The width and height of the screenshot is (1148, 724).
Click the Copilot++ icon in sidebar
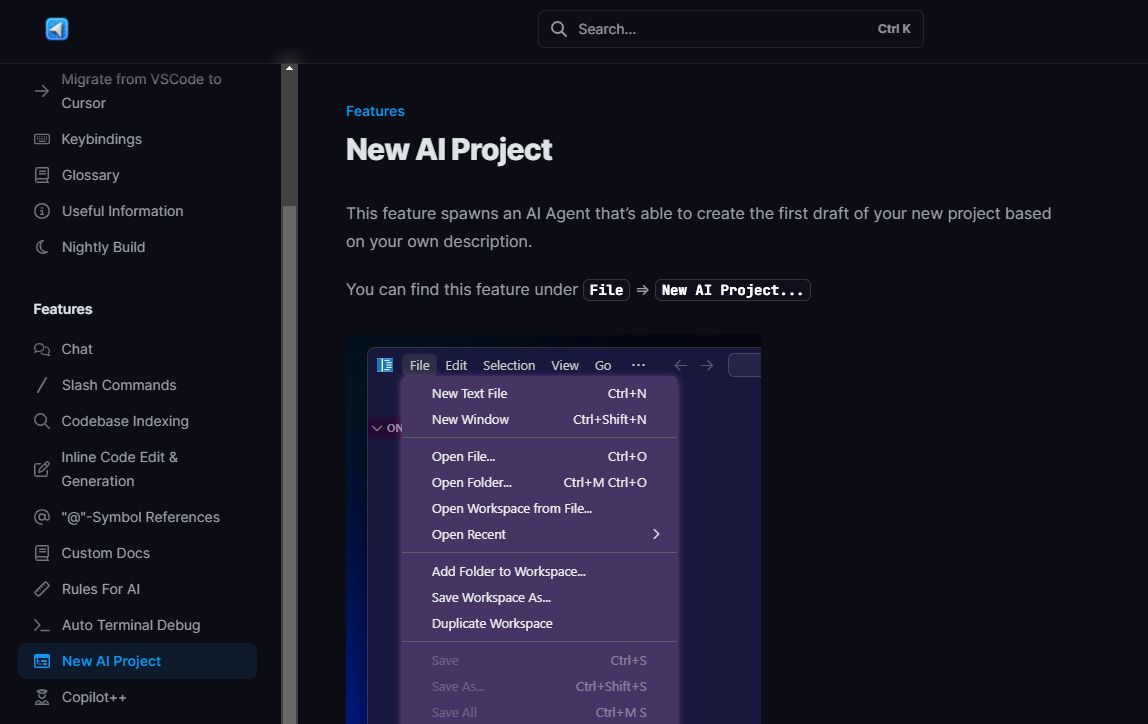tap(42, 697)
